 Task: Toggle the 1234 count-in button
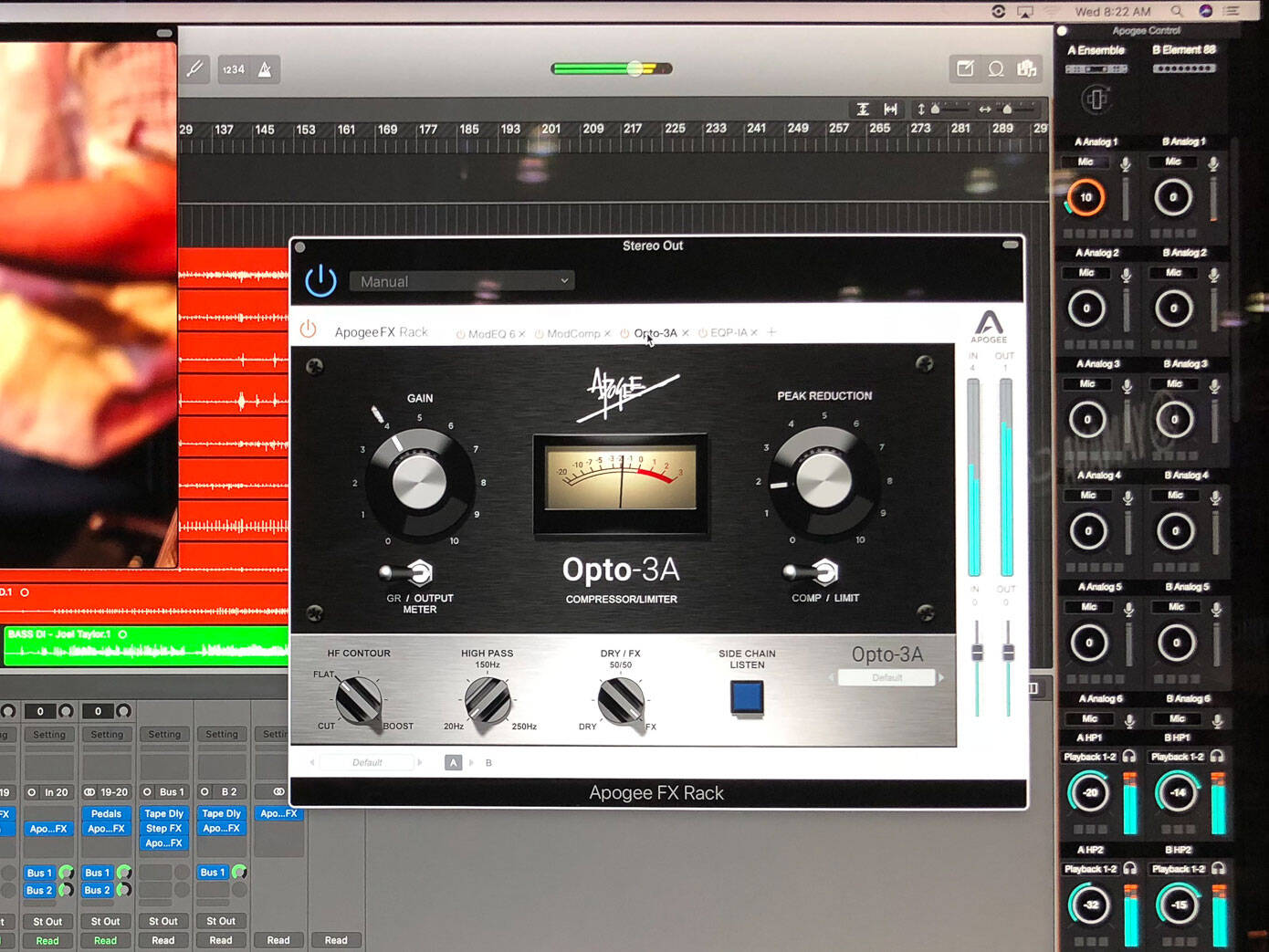(x=234, y=69)
